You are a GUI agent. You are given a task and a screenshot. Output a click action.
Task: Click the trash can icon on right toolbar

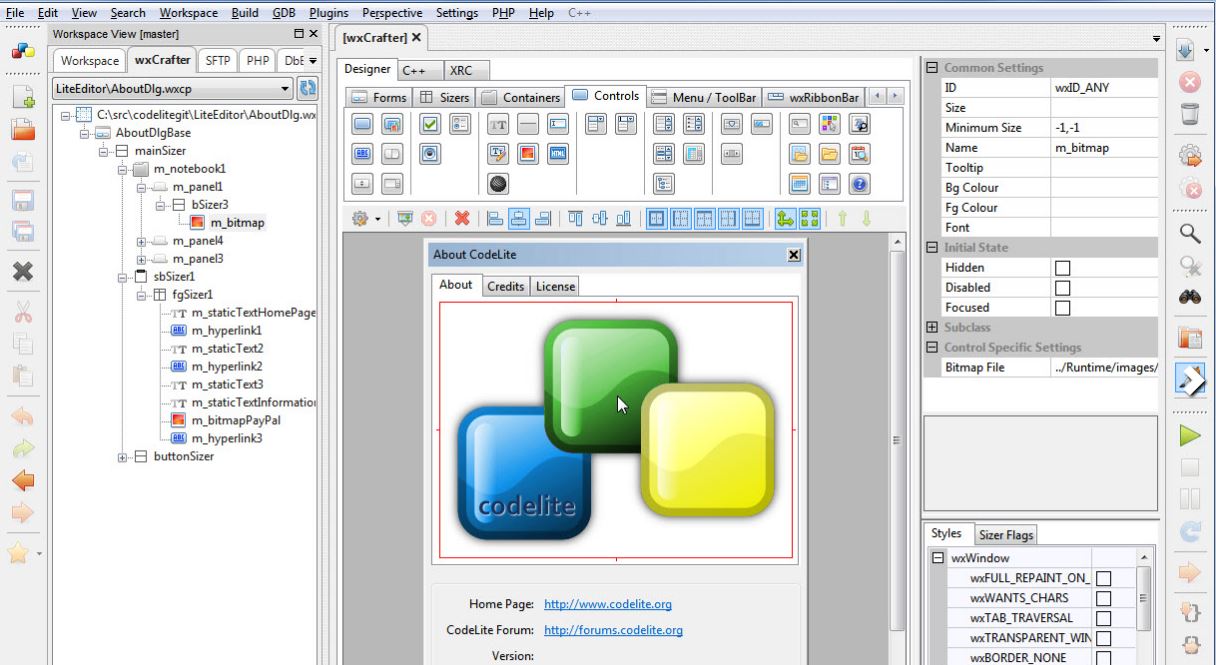coord(1190,114)
